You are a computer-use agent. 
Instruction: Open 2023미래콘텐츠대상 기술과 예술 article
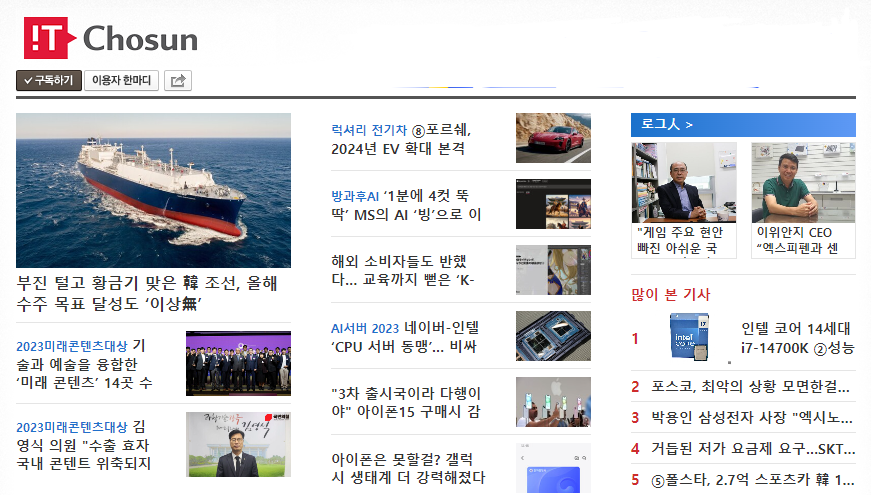pyautogui.click(x=84, y=364)
